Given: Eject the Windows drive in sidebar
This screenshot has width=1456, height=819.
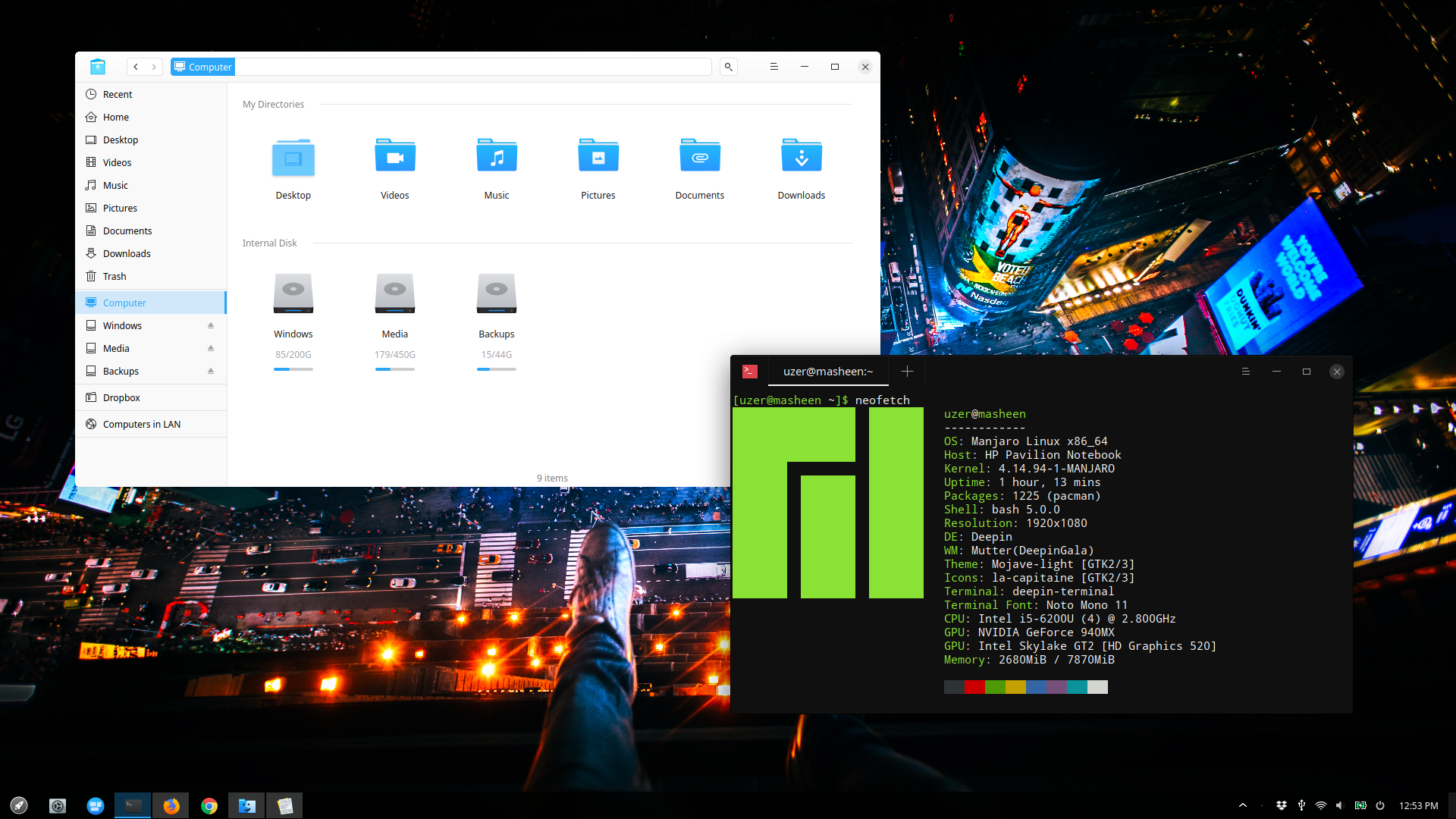Looking at the screenshot, I should pyautogui.click(x=211, y=325).
